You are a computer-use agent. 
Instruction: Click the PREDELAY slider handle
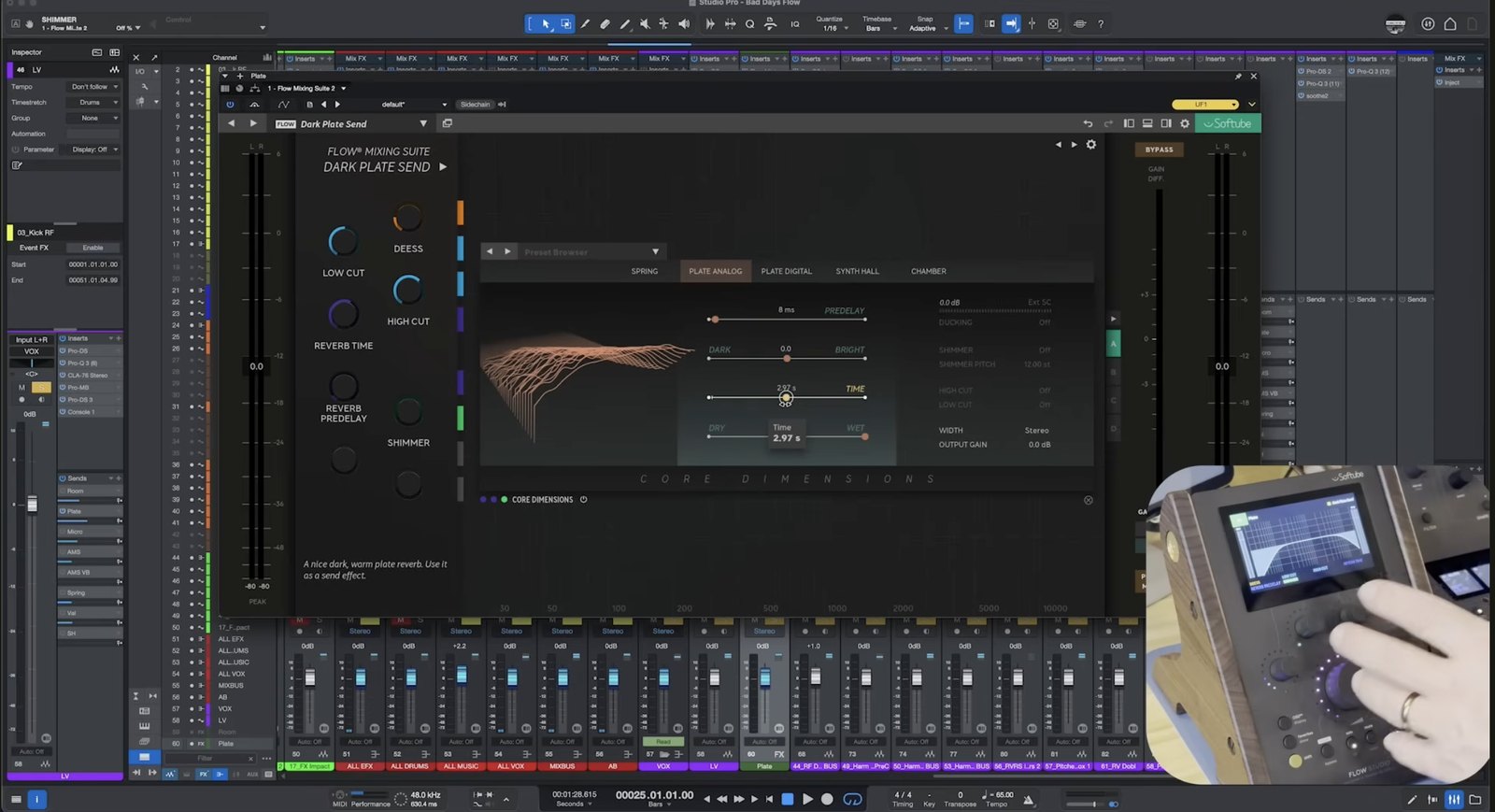[x=715, y=320]
